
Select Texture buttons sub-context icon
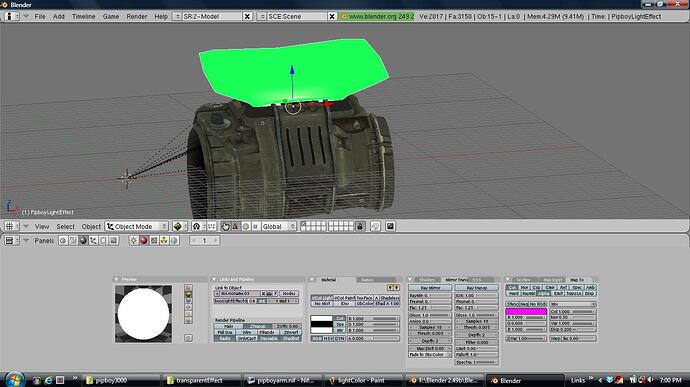(154, 241)
